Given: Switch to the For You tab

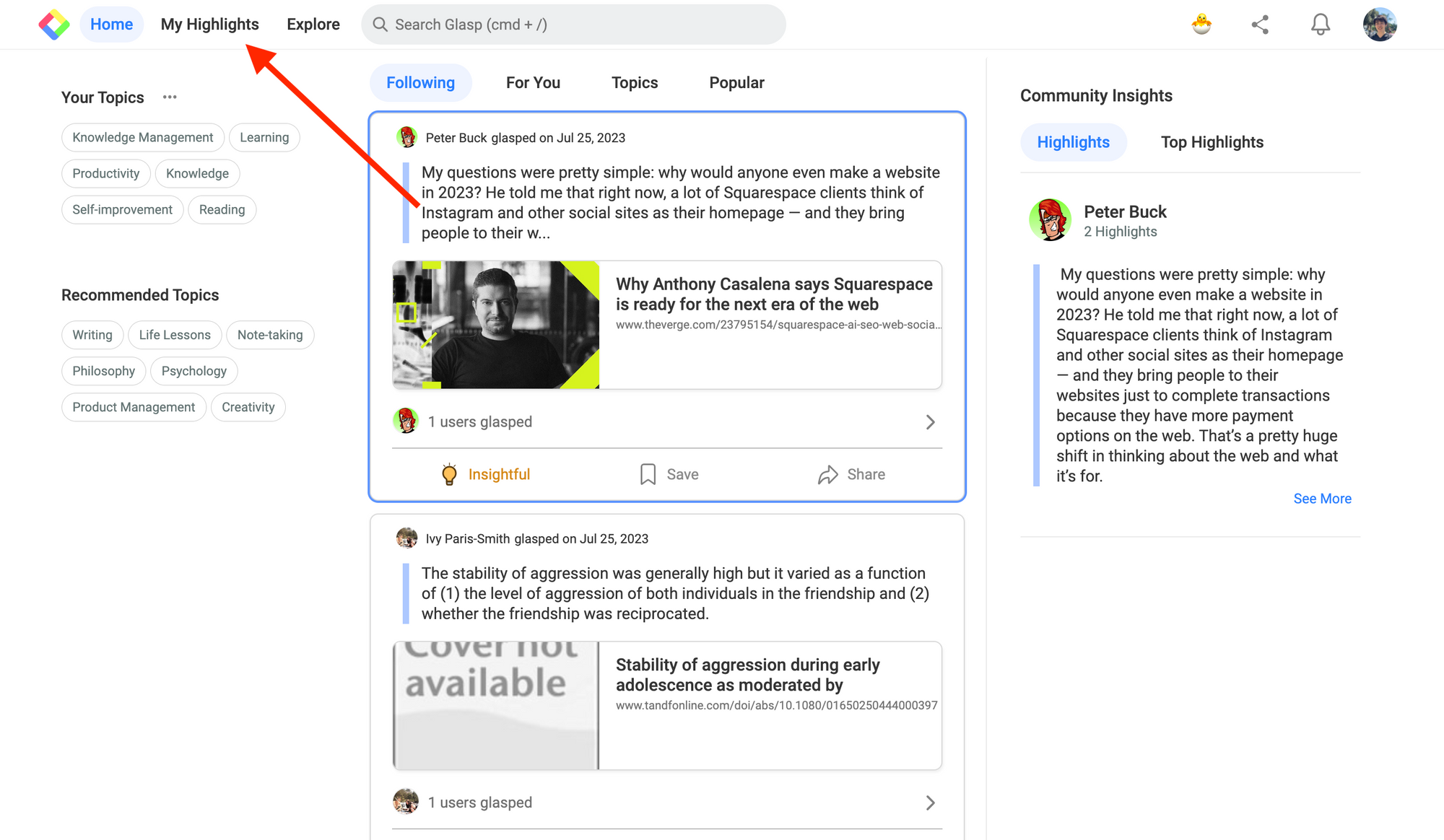Looking at the screenshot, I should click(533, 83).
